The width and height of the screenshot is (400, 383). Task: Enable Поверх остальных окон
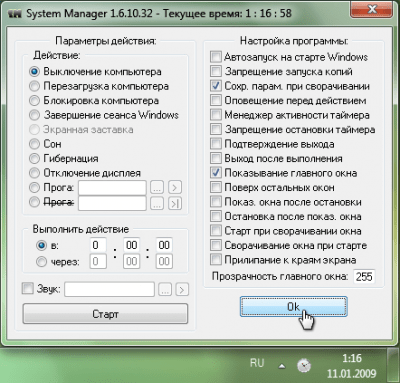pyautogui.click(x=216, y=187)
